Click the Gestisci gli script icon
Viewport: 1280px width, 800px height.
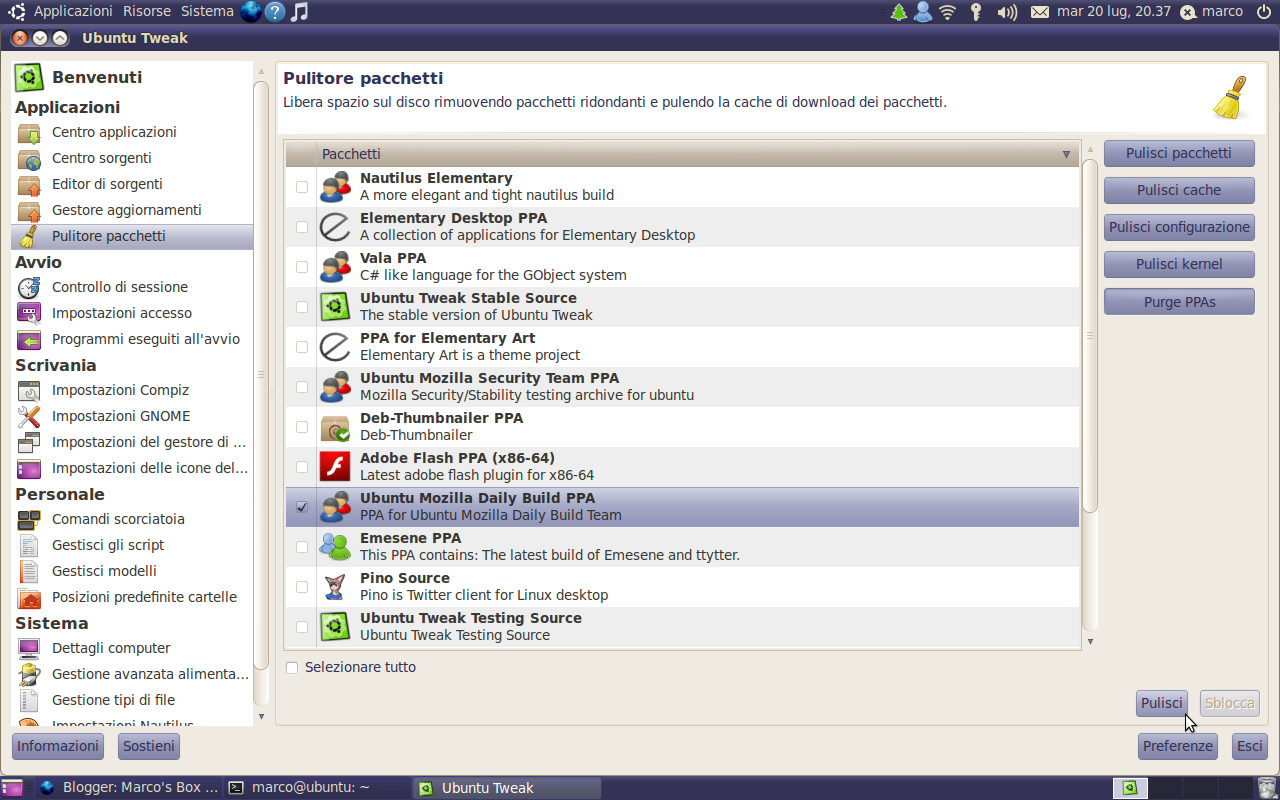tap(30, 545)
